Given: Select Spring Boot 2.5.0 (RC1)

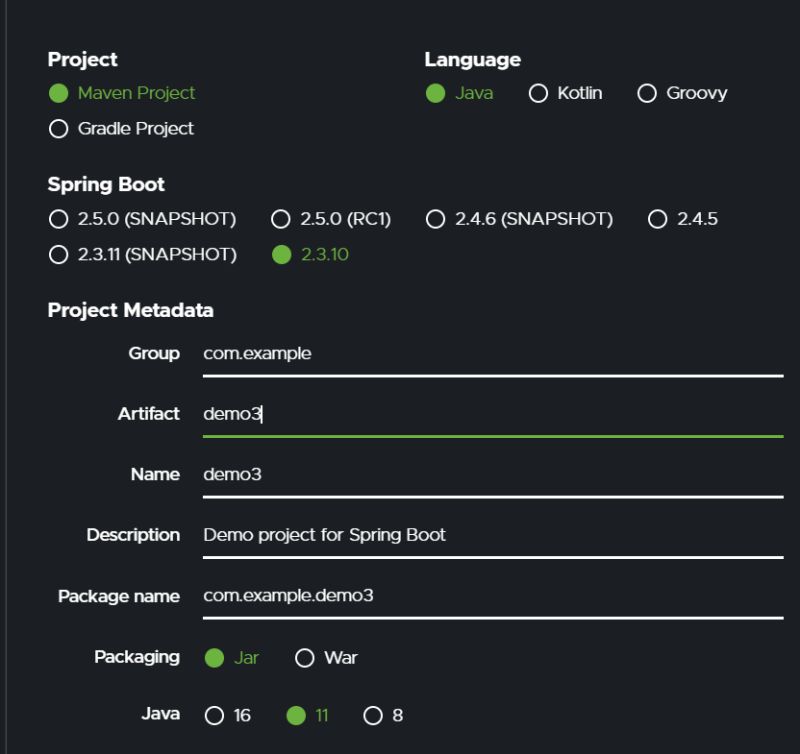Looking at the screenshot, I should click(x=281, y=219).
